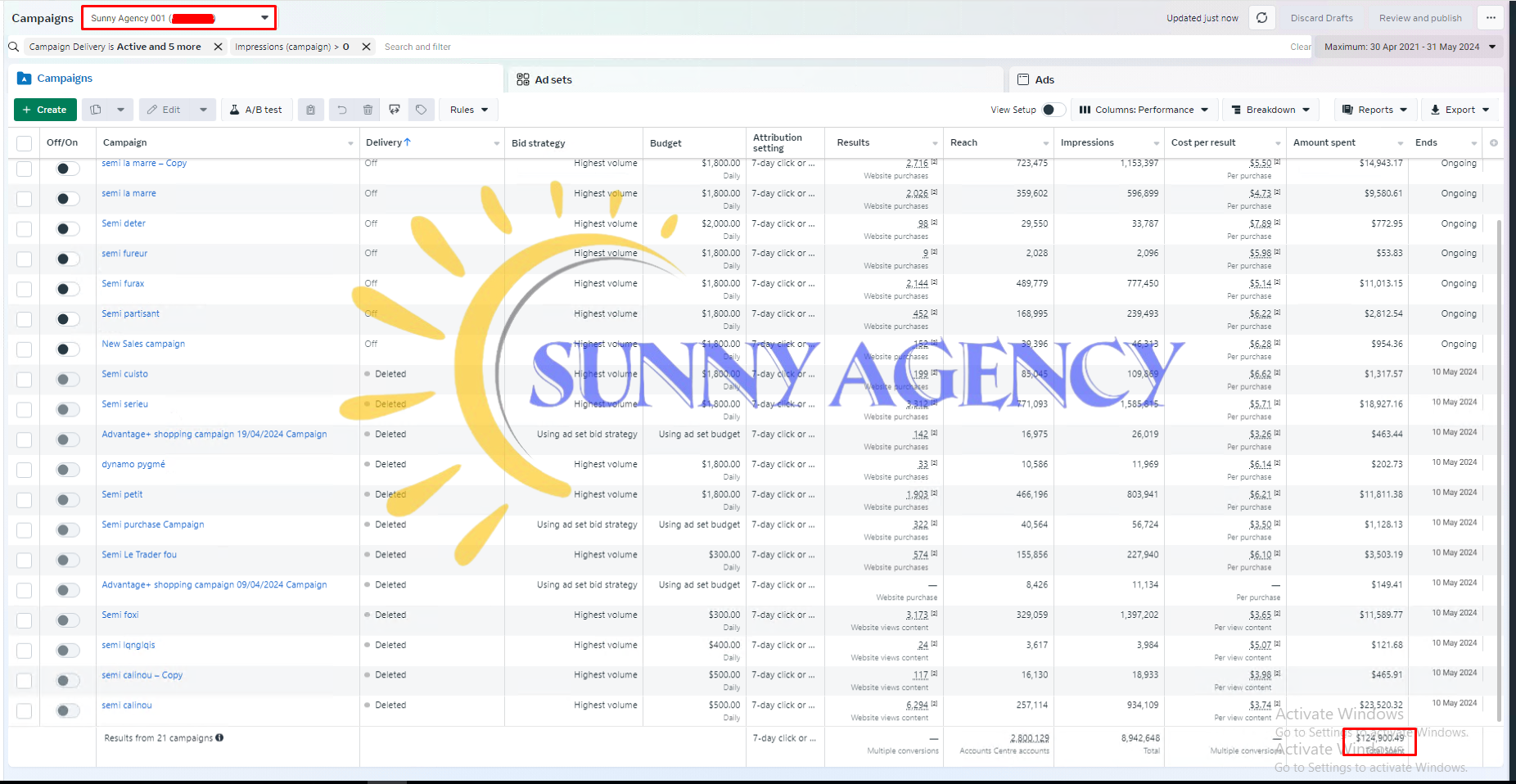This screenshot has height=784, width=1516.
Task: Toggle the Semi deter campaign on/off switch
Action: (x=67, y=228)
